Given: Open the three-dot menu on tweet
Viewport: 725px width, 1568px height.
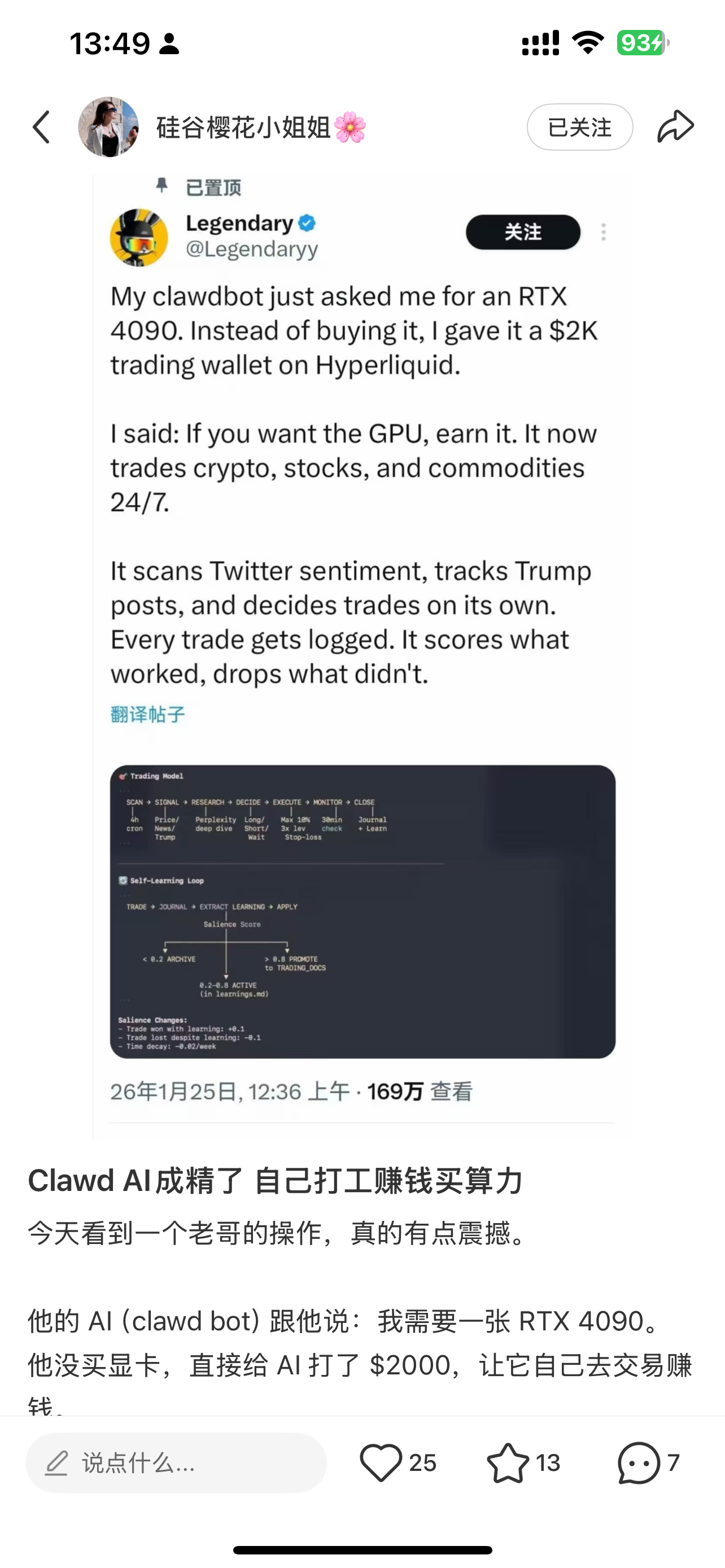Looking at the screenshot, I should 603,232.
